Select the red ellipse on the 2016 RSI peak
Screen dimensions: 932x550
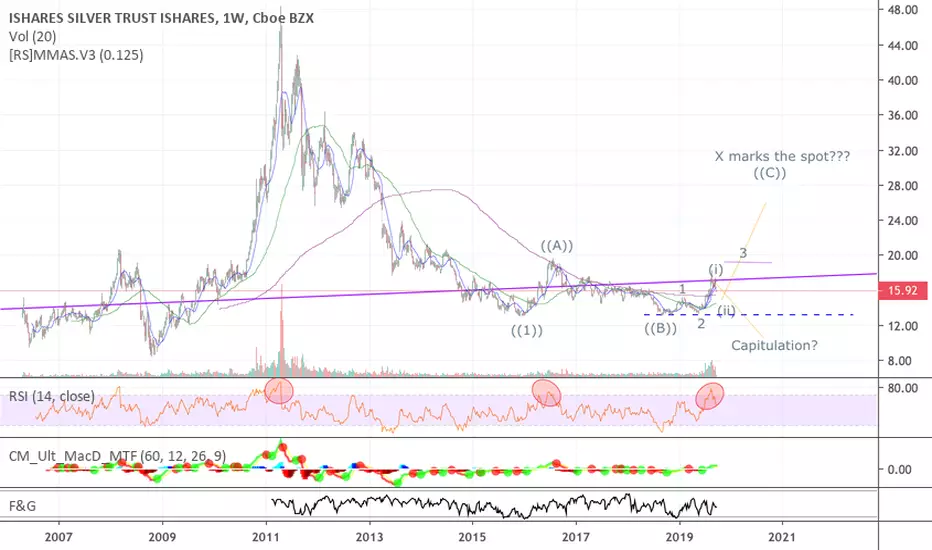pyautogui.click(x=546, y=392)
